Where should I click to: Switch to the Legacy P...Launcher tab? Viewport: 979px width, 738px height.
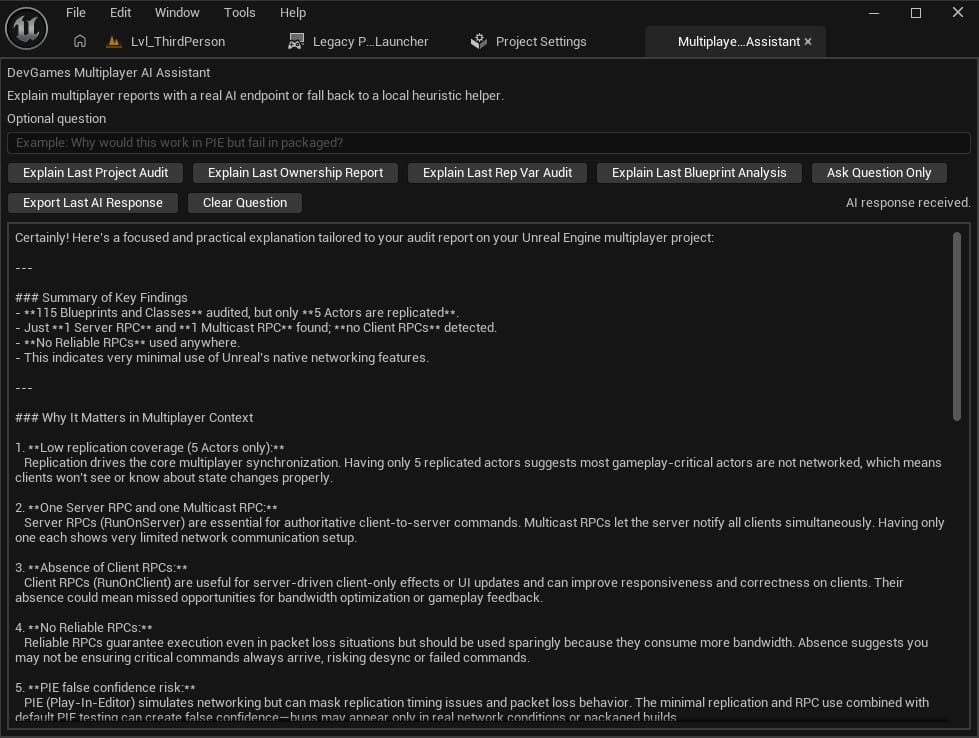[x=370, y=41]
